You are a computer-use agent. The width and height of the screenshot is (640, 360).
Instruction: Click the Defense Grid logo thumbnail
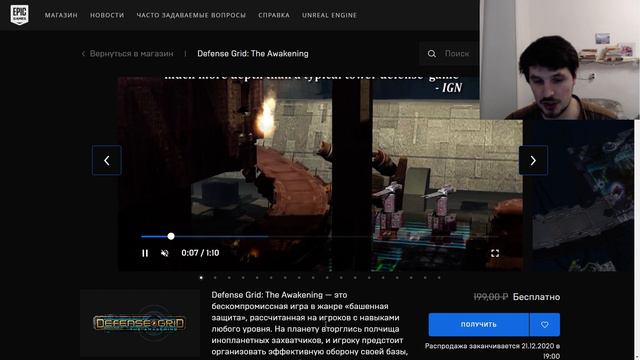tap(140, 323)
